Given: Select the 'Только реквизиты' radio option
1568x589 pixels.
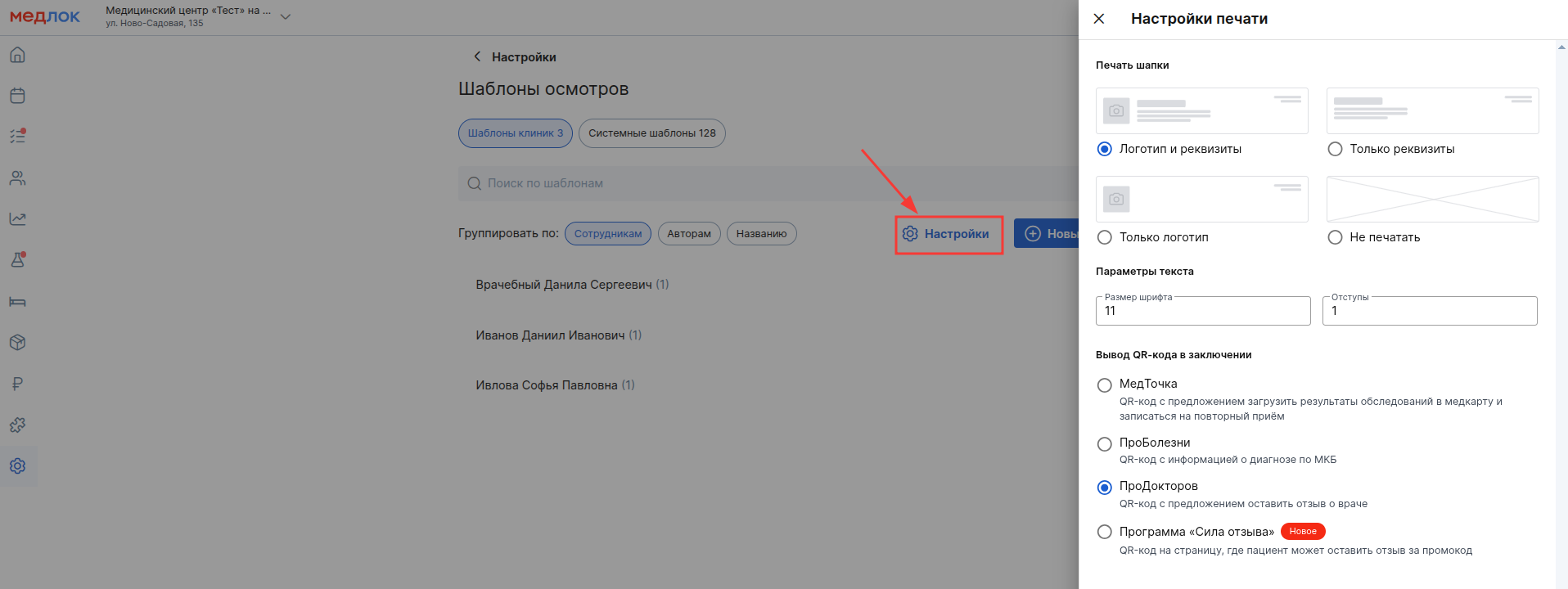Looking at the screenshot, I should point(1335,149).
